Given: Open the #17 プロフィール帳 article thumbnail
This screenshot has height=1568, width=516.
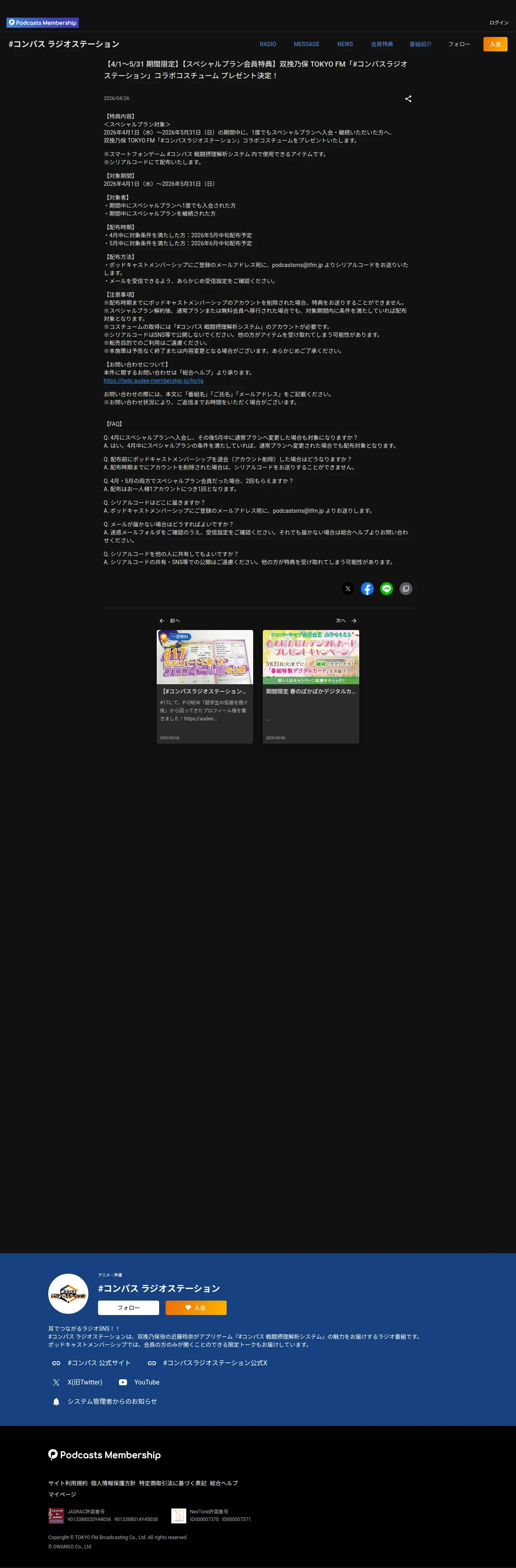Looking at the screenshot, I should coord(205,657).
